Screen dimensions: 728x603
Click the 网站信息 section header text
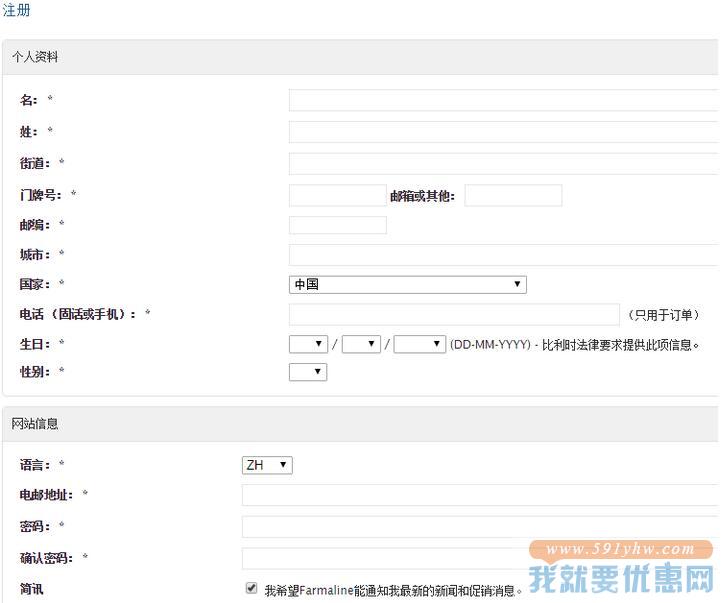coord(35,424)
